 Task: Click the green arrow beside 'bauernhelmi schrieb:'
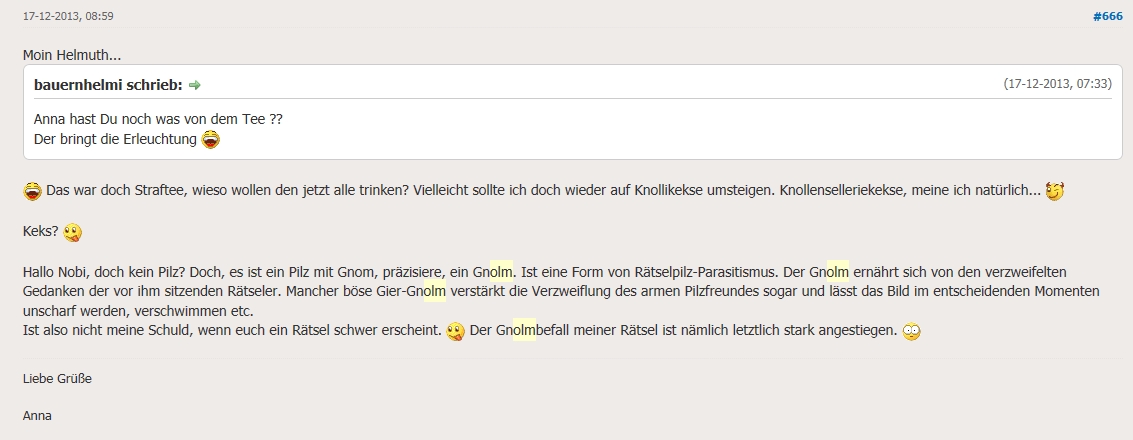pos(195,85)
